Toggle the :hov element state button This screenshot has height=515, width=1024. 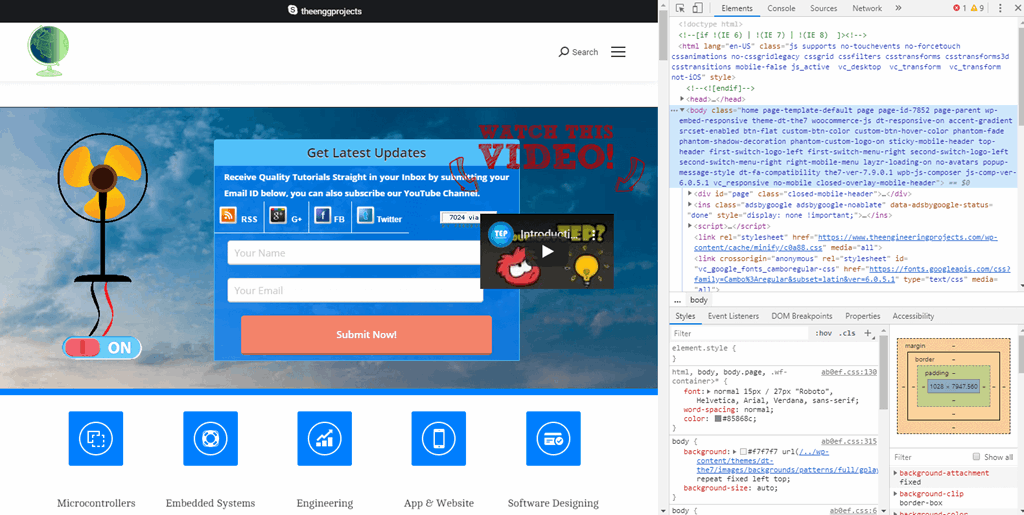(x=823, y=333)
